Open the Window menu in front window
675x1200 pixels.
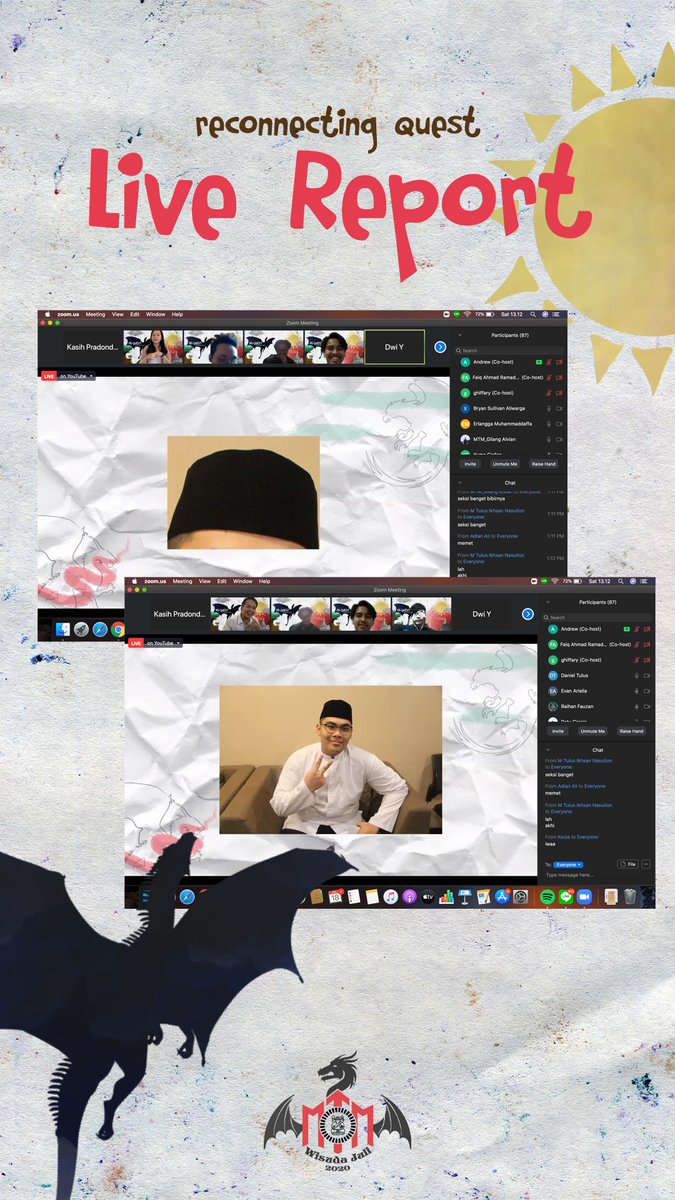point(242,581)
